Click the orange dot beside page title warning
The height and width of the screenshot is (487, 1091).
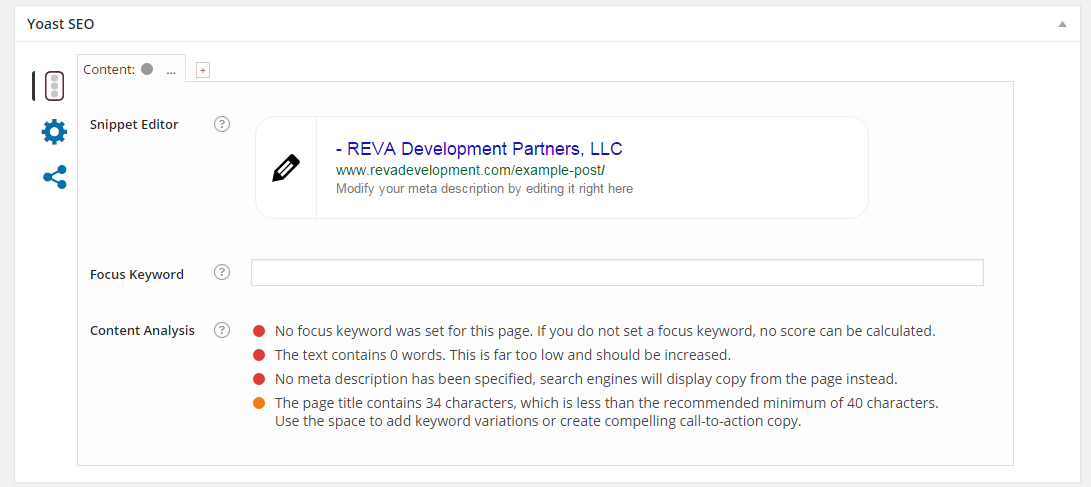[260, 403]
